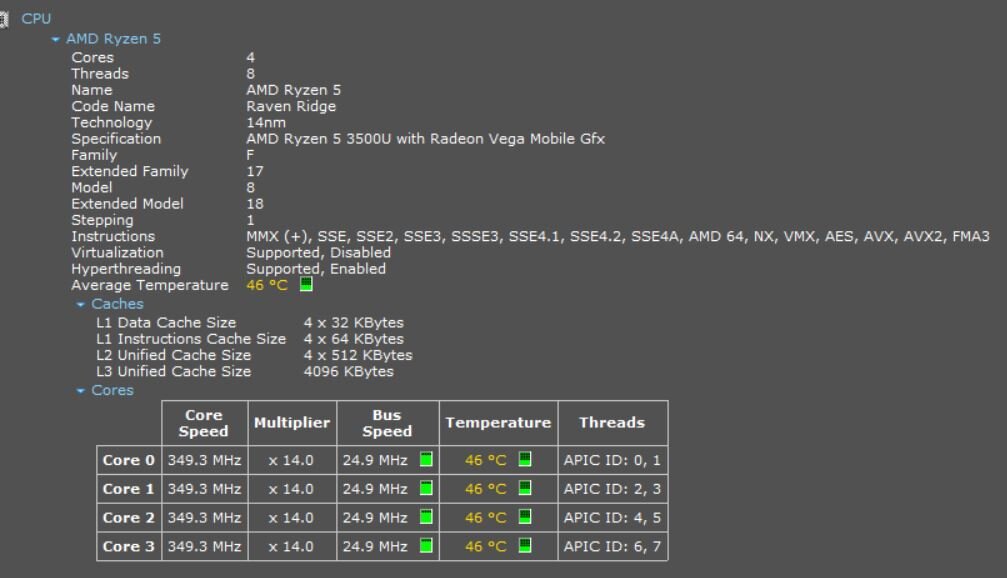This screenshot has width=1007, height=578.
Task: Click the Caches section label
Action: point(118,304)
